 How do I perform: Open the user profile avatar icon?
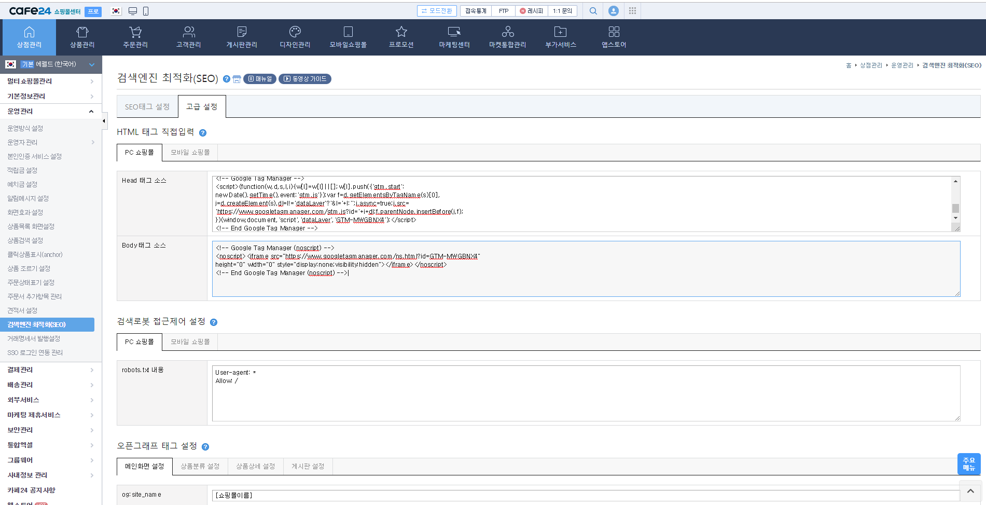(614, 11)
